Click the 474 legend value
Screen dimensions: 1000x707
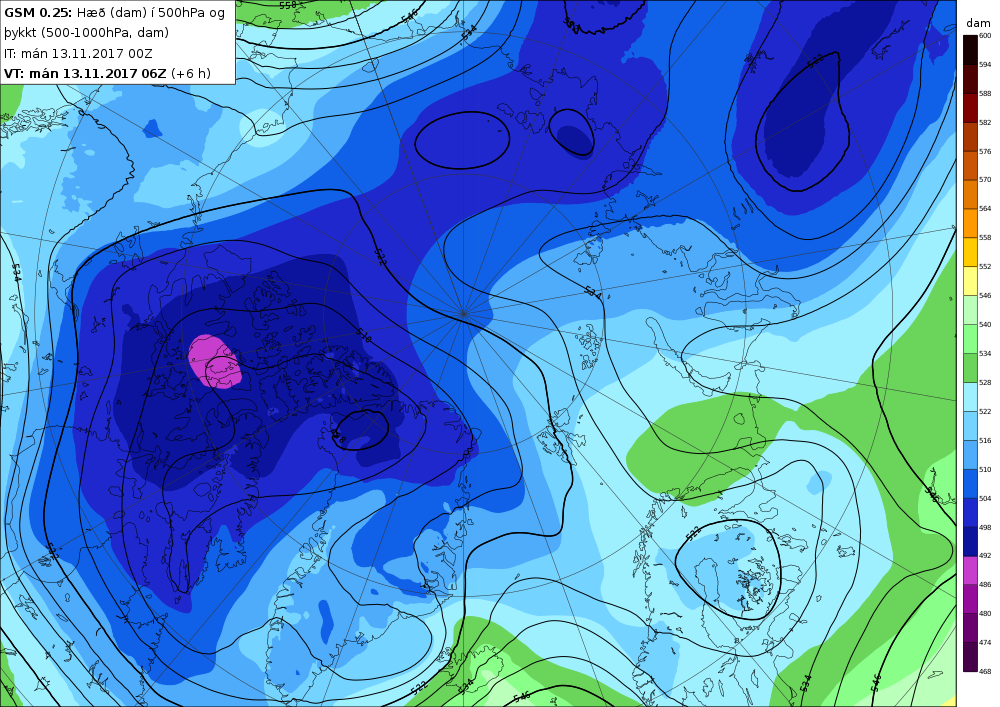[x=985, y=643]
